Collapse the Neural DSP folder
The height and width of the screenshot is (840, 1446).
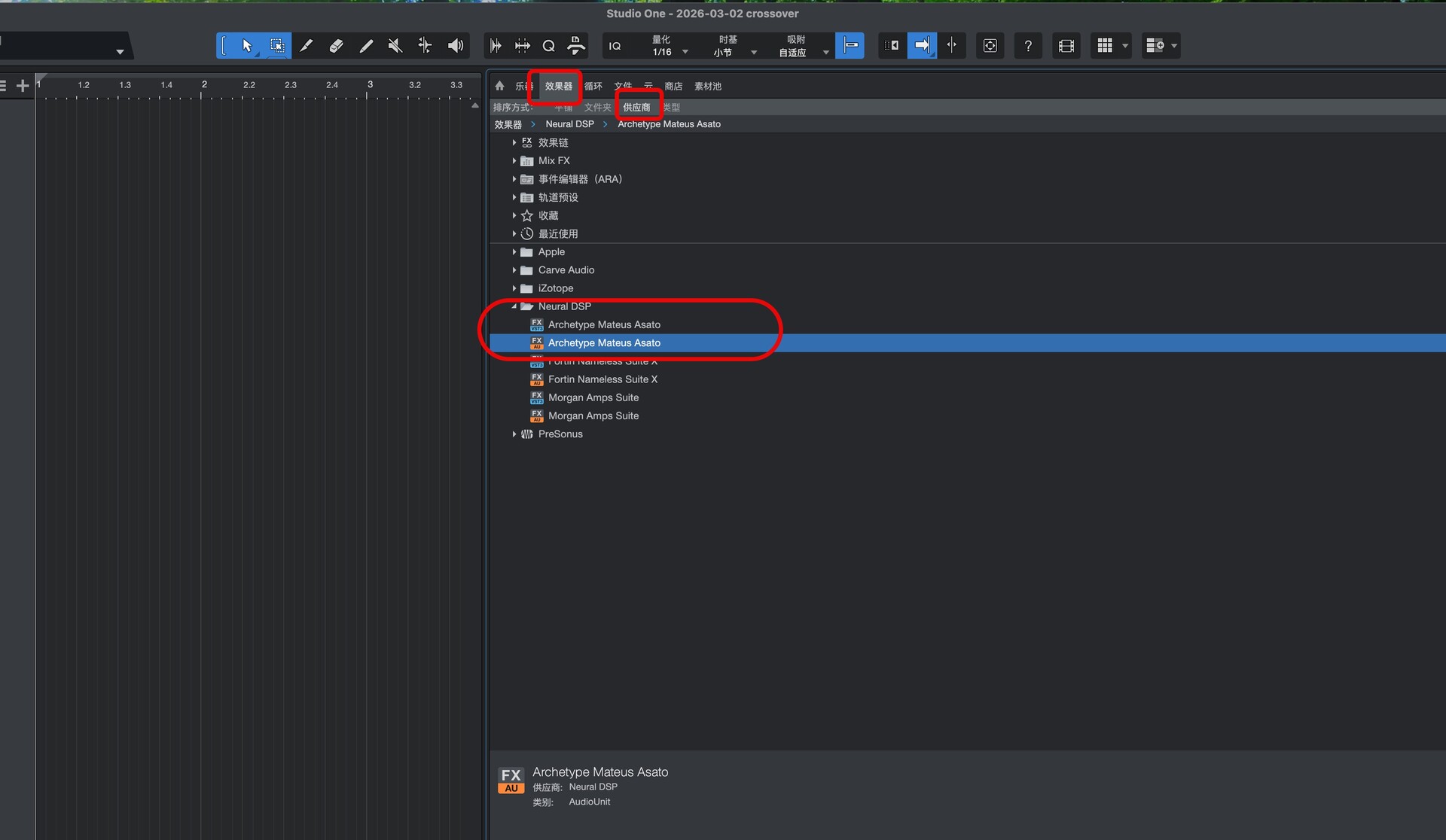[x=514, y=306]
